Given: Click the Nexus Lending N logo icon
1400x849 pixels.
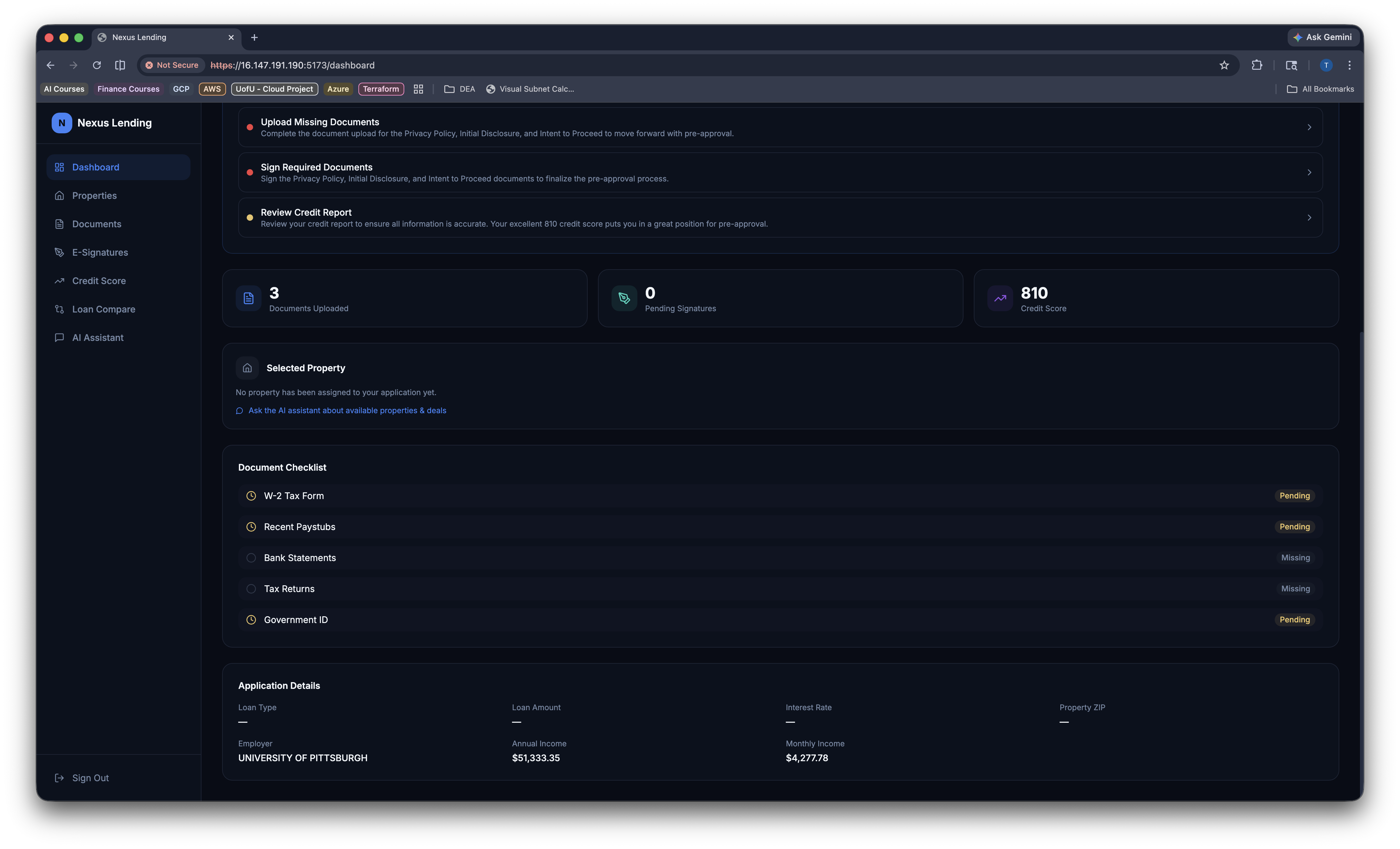Looking at the screenshot, I should [x=61, y=123].
